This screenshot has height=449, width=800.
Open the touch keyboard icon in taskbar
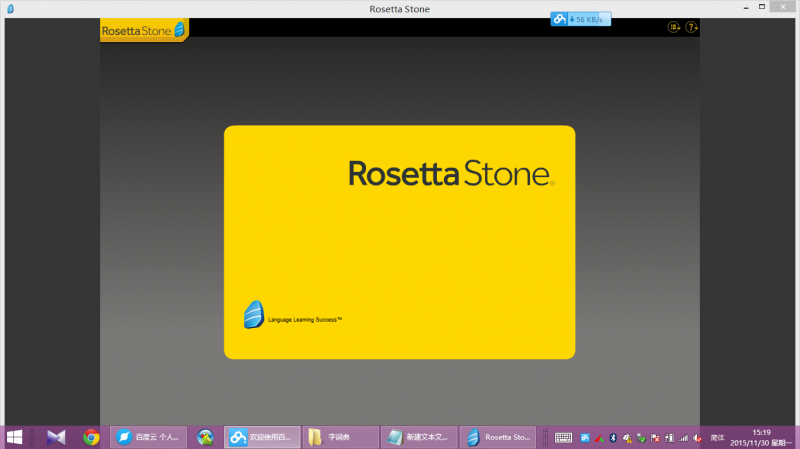[563, 438]
